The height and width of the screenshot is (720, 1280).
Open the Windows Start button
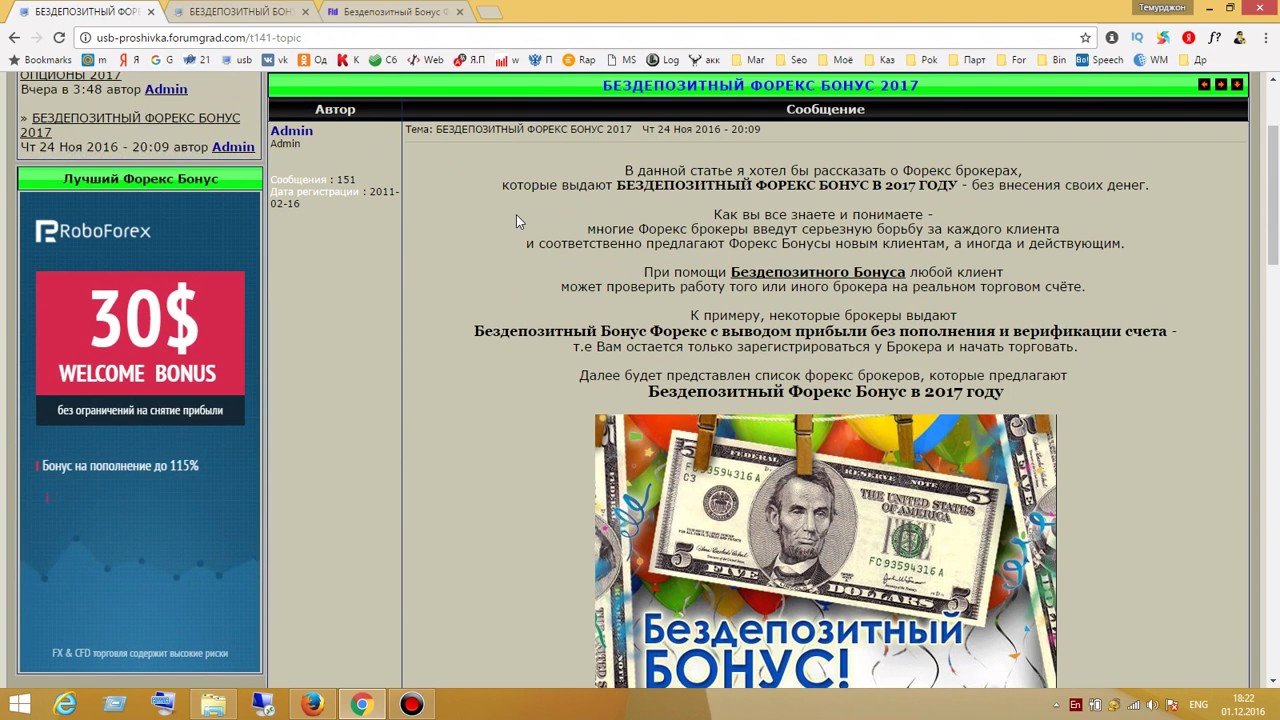coord(19,704)
